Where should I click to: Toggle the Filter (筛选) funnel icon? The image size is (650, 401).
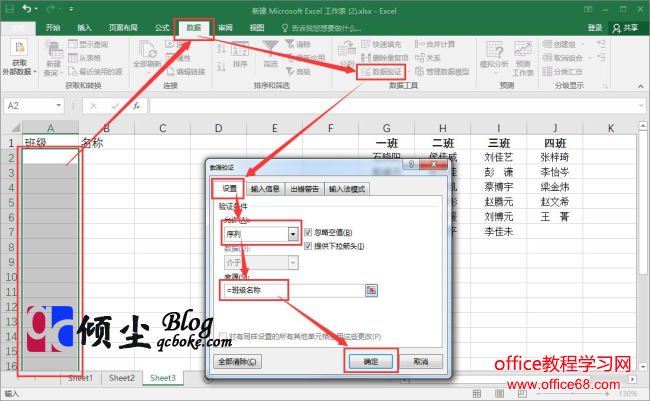pyautogui.click(x=270, y=49)
